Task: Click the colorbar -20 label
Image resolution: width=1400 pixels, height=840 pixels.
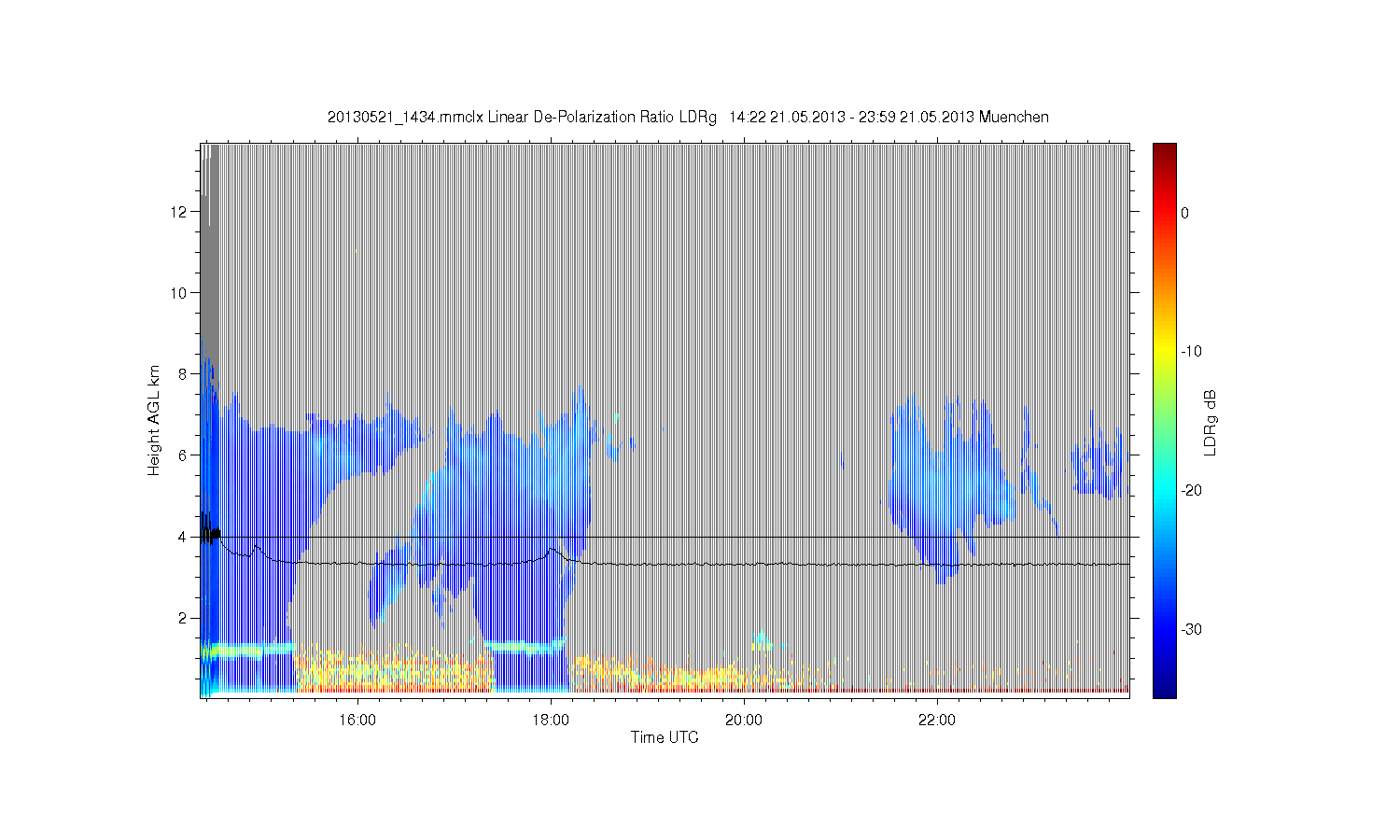Action: [x=1191, y=491]
